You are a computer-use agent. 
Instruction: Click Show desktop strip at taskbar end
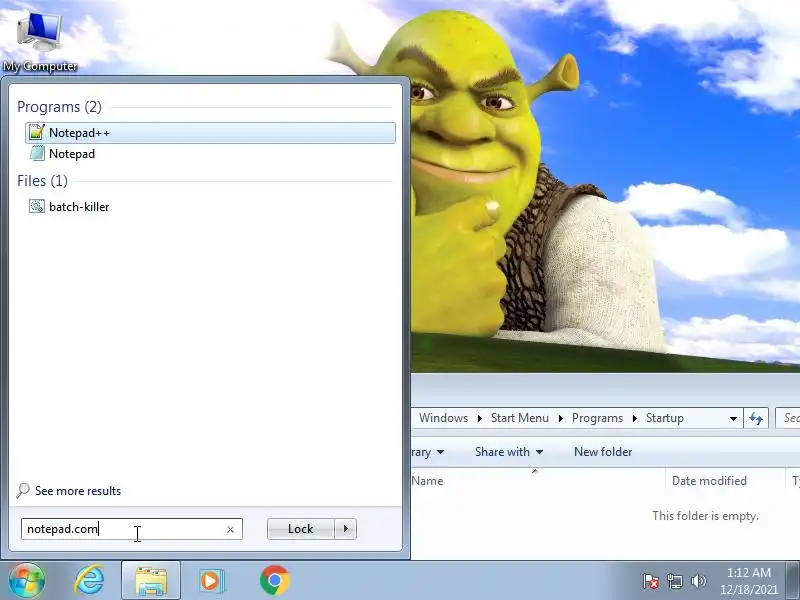pos(792,580)
